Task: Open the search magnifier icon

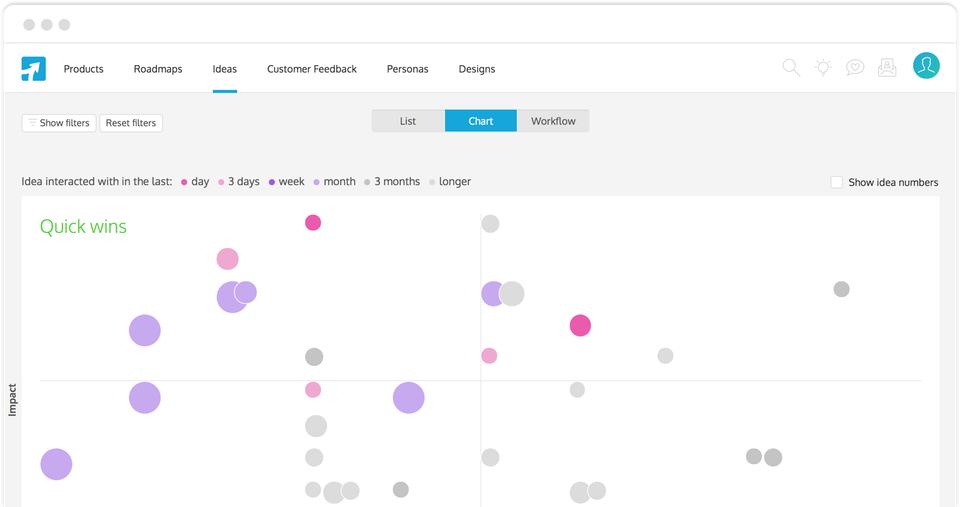Action: pos(791,67)
